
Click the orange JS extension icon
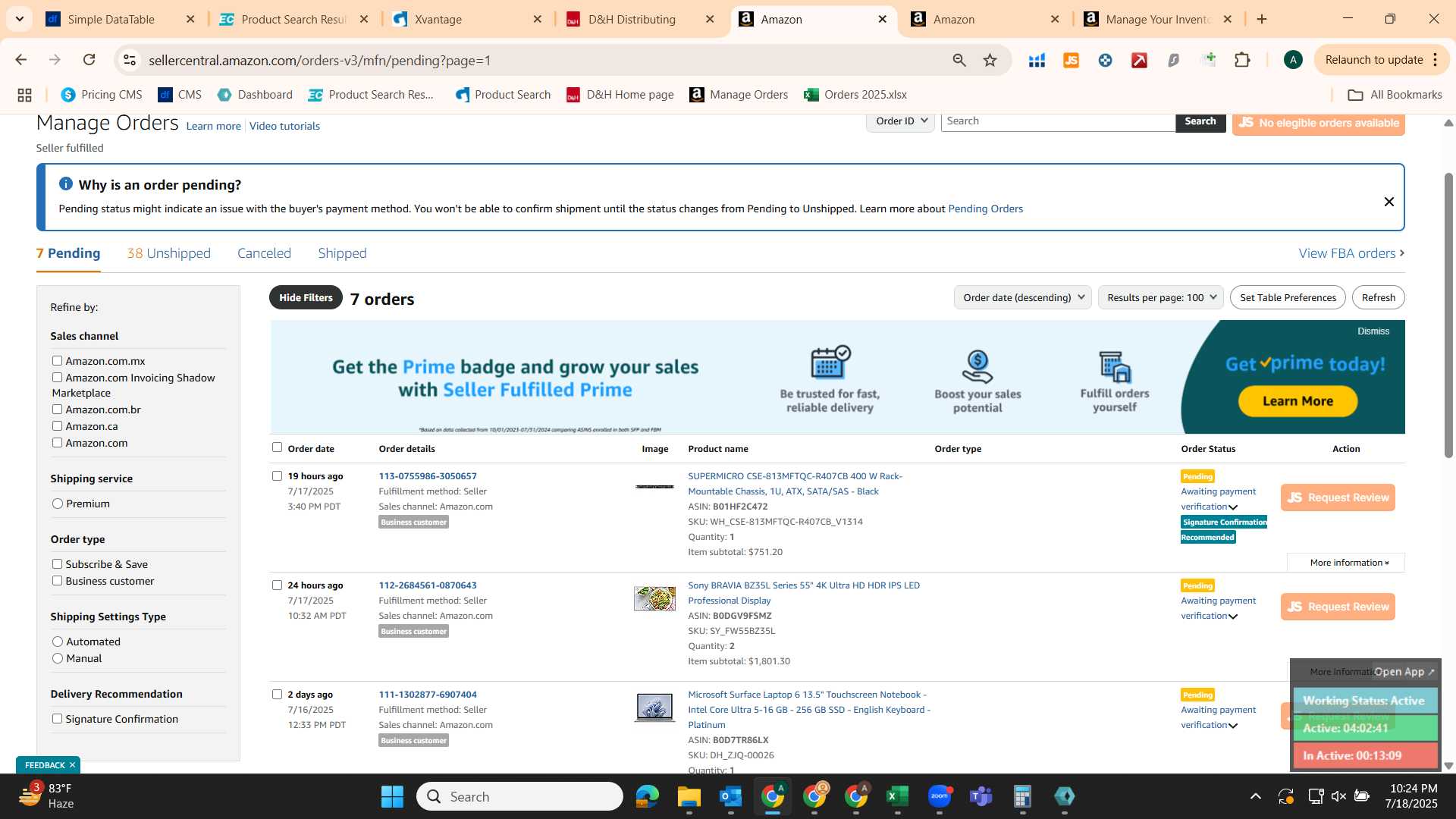coord(1071,60)
